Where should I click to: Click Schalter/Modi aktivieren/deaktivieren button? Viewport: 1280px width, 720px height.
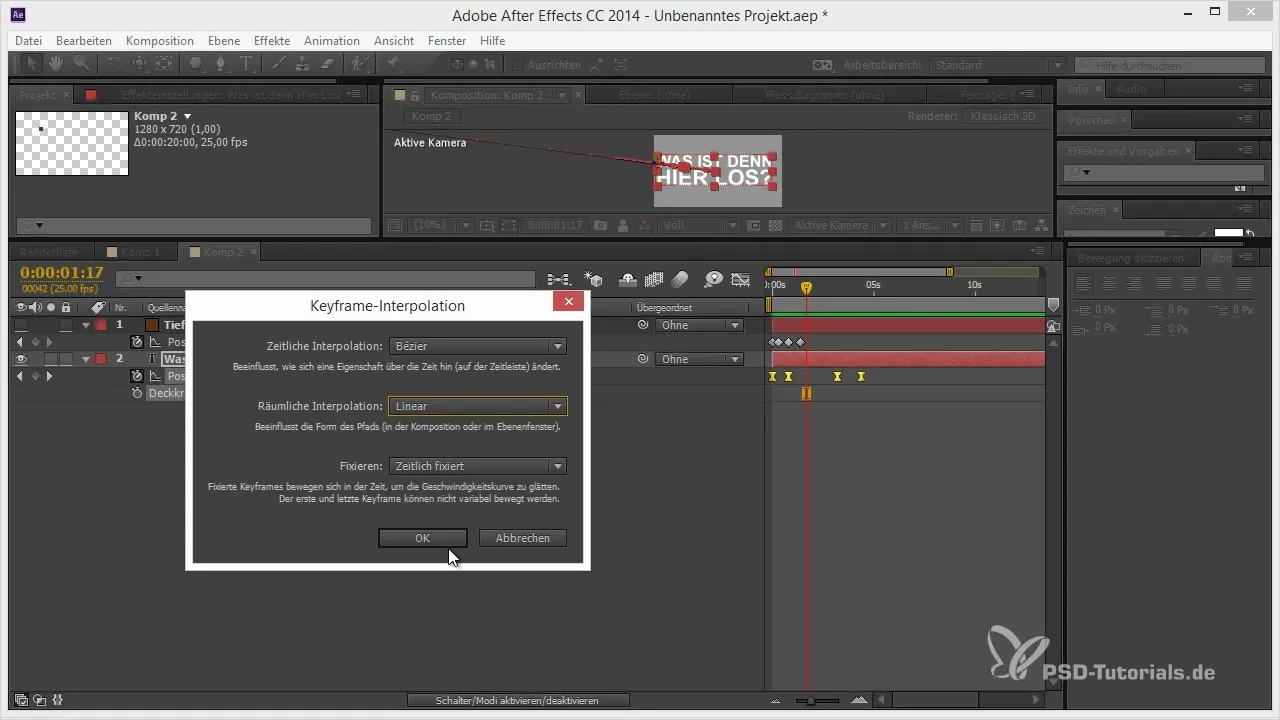point(518,701)
